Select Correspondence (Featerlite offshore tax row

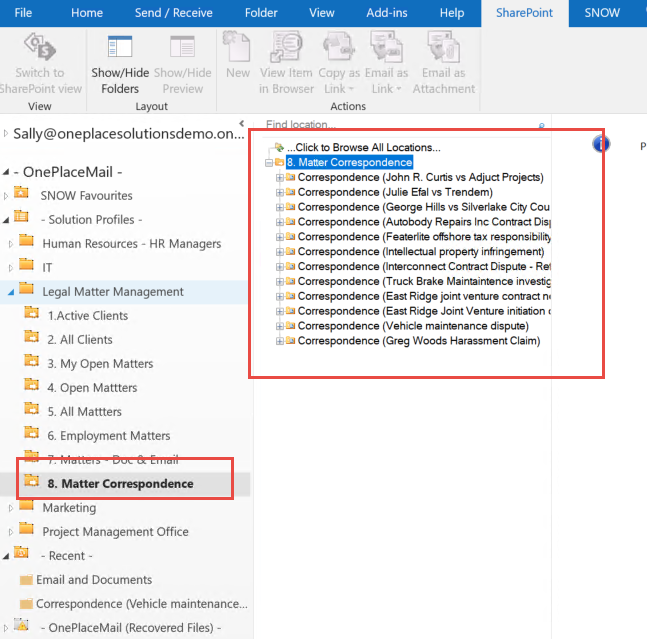click(x=424, y=236)
